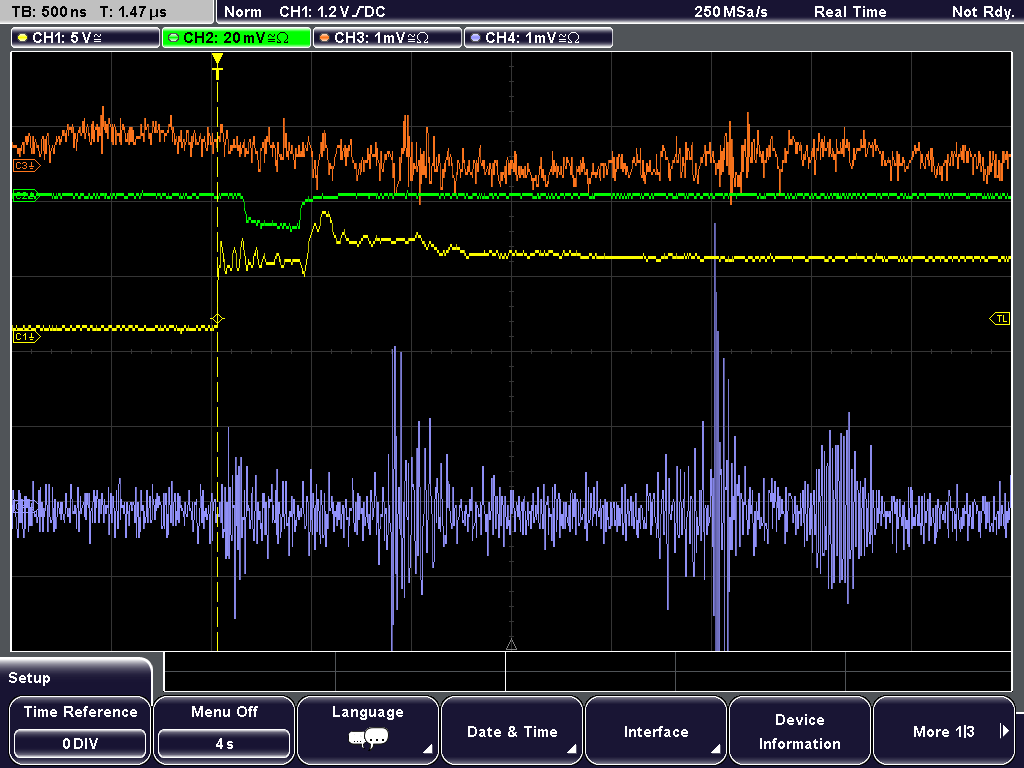Click the memory overview bar below the graph
Screen dimensions: 1024x768
pos(588,672)
